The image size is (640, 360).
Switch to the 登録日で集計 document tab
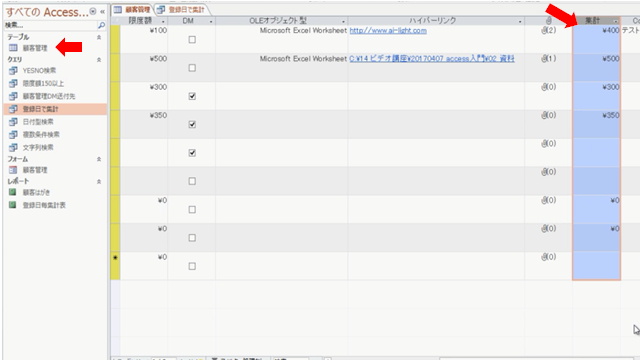click(x=182, y=9)
